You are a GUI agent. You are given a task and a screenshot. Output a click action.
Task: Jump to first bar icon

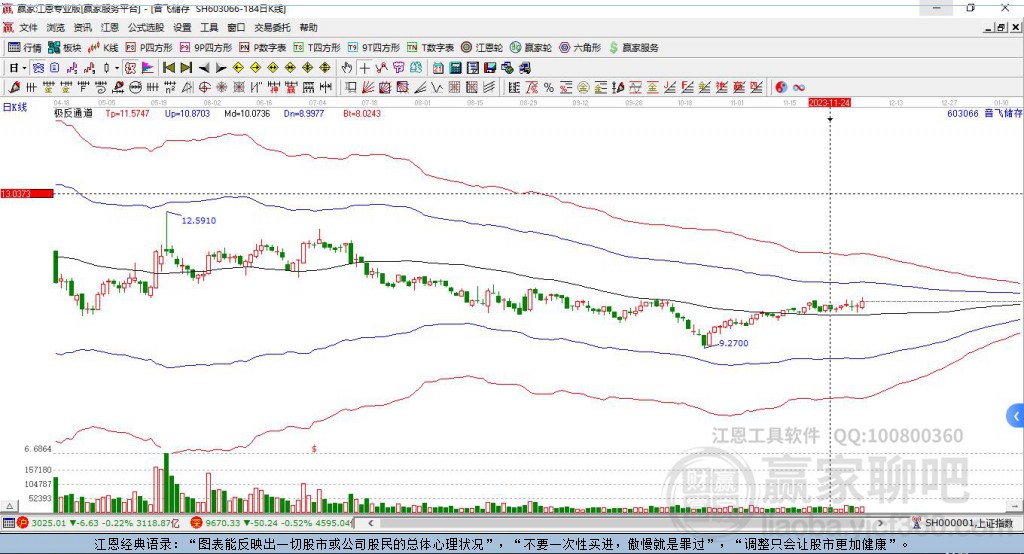point(168,68)
